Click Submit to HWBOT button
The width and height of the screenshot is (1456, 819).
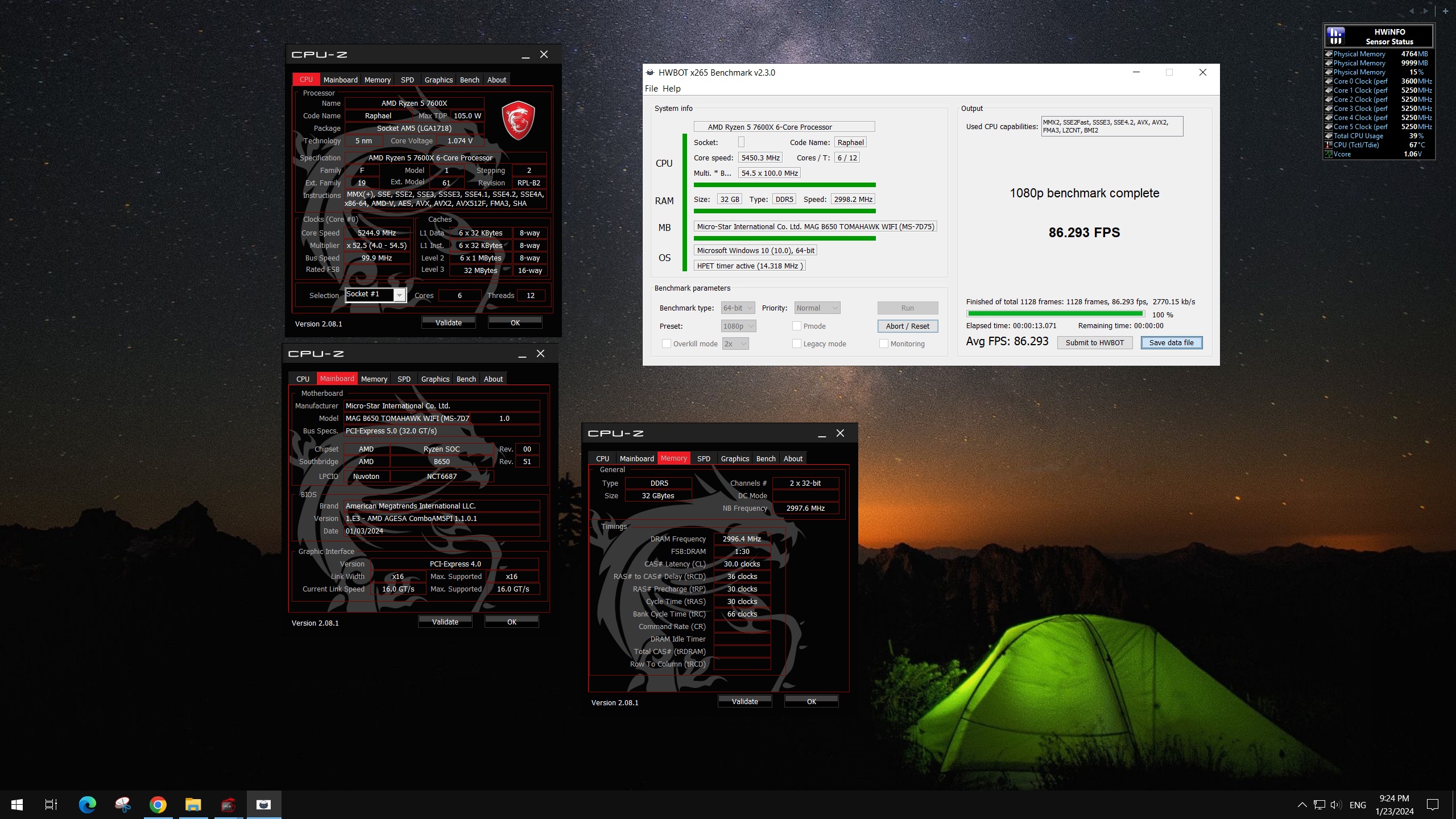point(1095,342)
